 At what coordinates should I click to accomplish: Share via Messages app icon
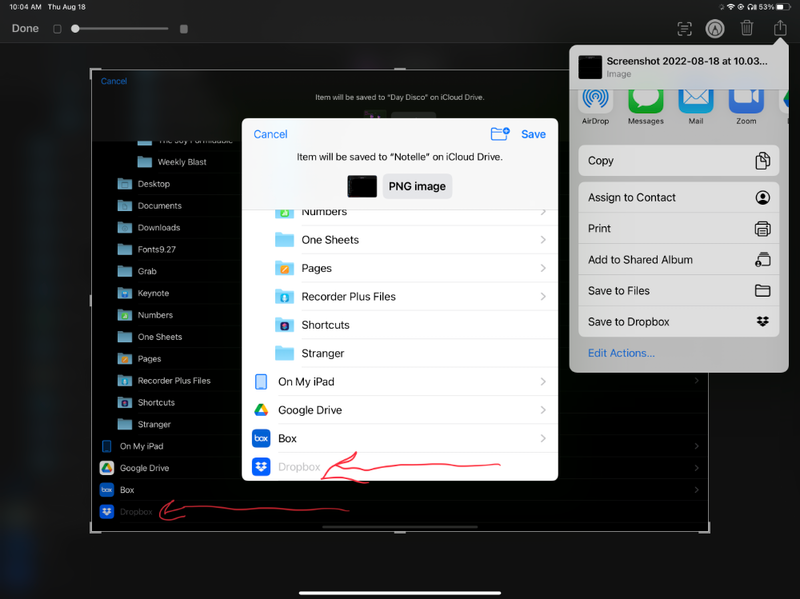645,101
